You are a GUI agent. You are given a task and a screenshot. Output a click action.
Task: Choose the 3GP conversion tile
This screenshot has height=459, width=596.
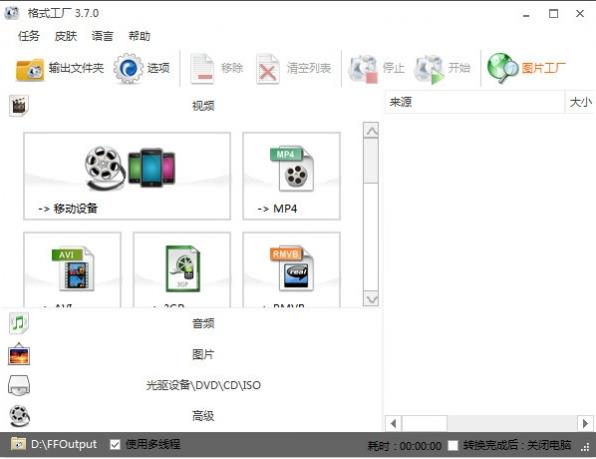[x=182, y=270]
